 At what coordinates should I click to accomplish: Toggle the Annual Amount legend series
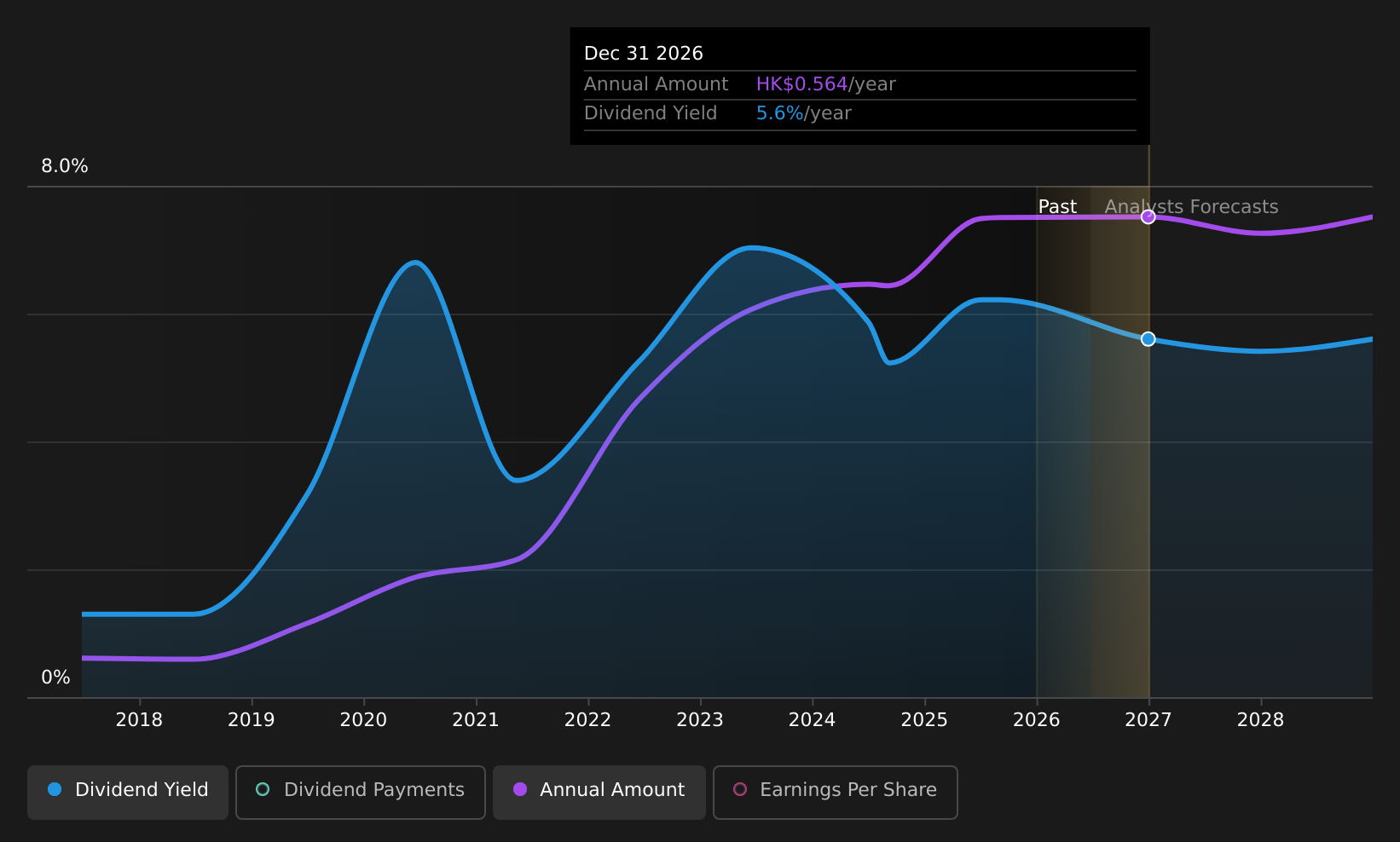click(599, 793)
